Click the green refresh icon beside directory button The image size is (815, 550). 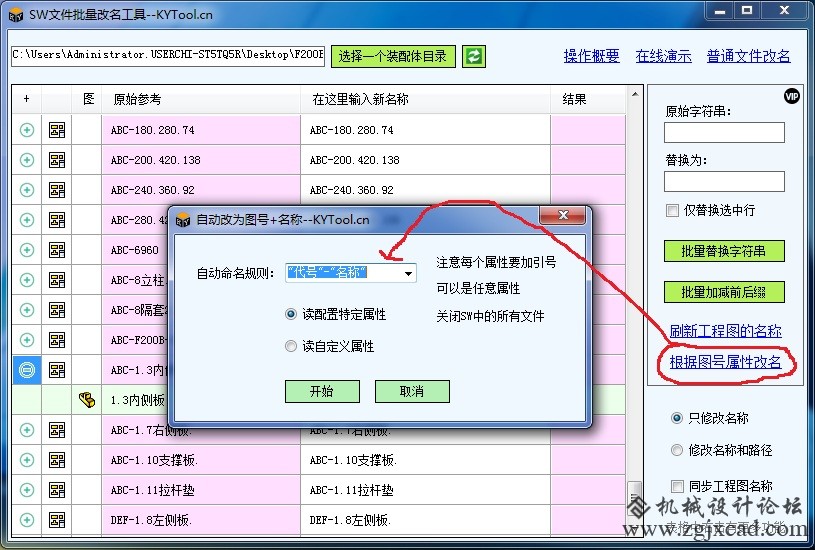(x=474, y=56)
